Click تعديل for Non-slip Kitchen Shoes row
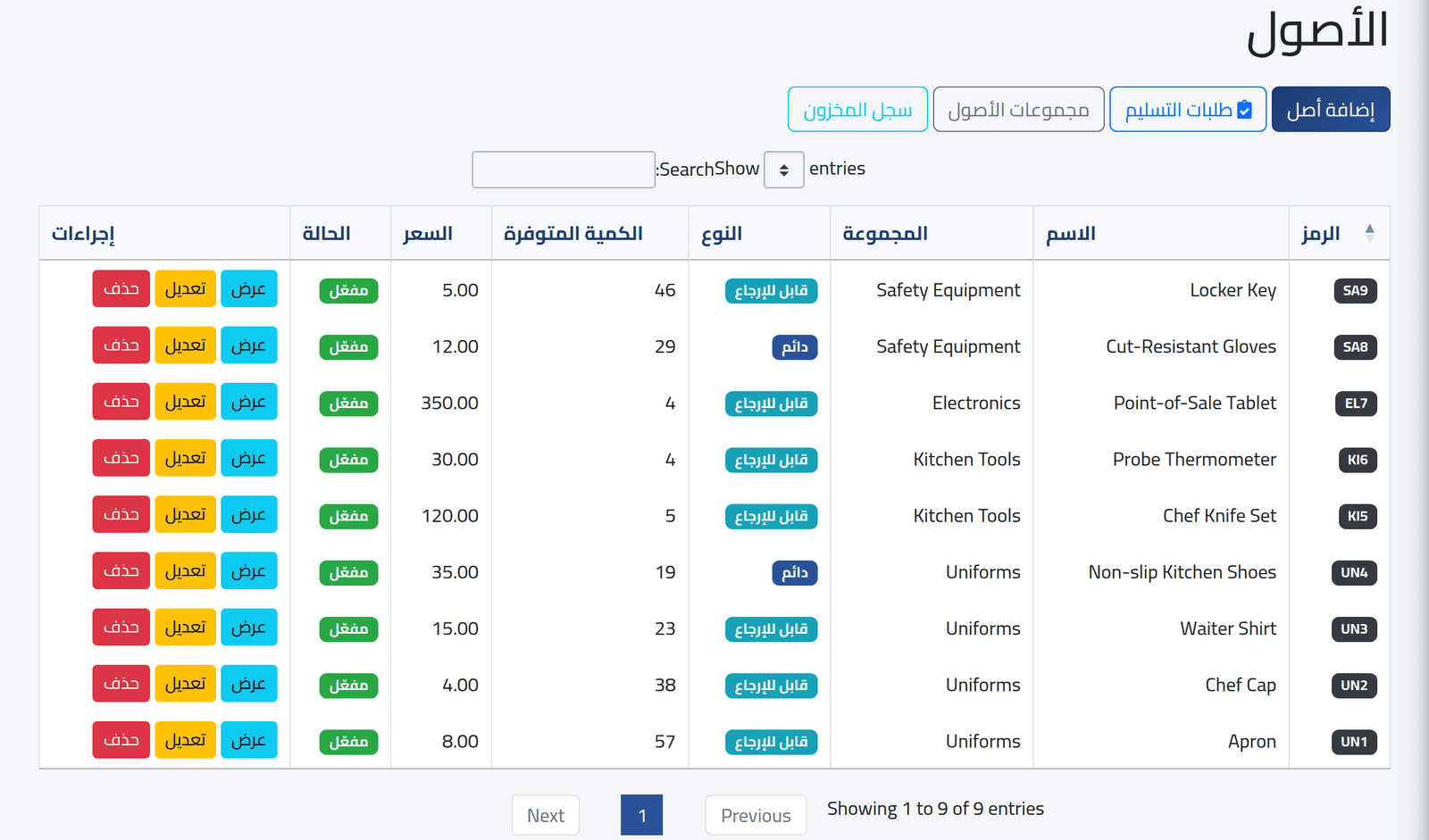 [185, 570]
